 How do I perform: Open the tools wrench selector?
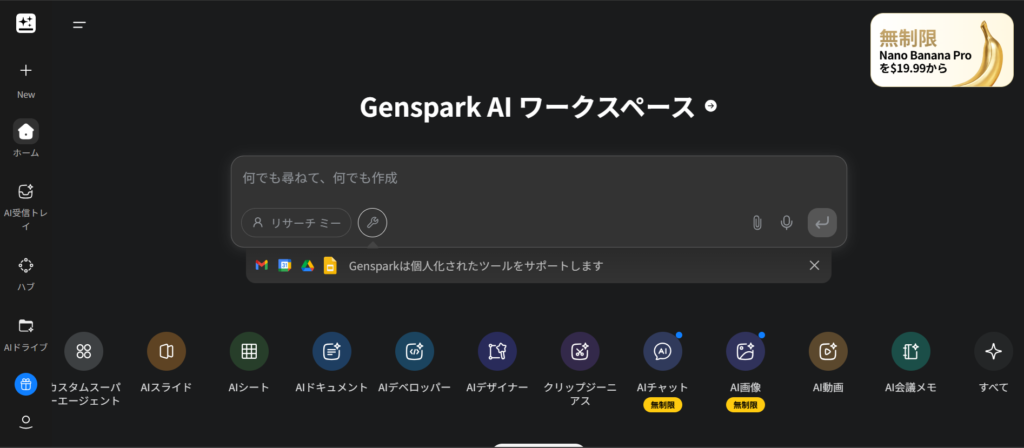coord(372,223)
